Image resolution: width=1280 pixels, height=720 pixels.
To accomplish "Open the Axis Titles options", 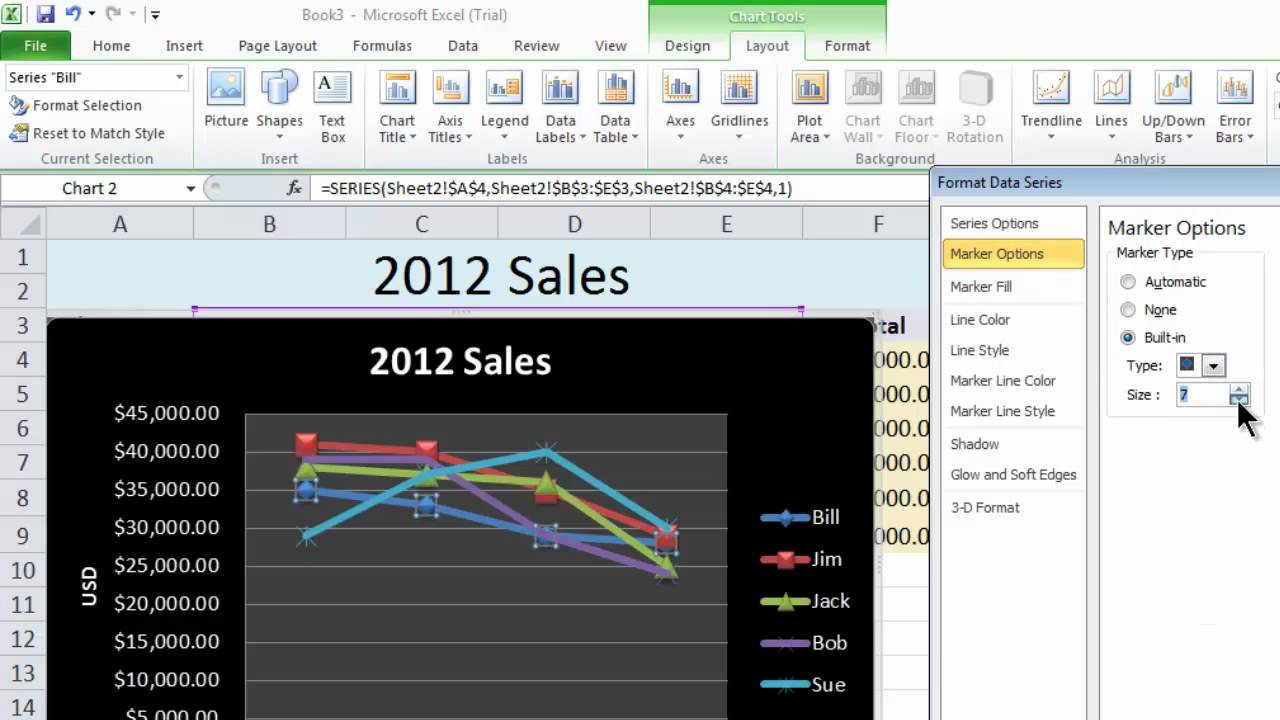I will (x=450, y=107).
